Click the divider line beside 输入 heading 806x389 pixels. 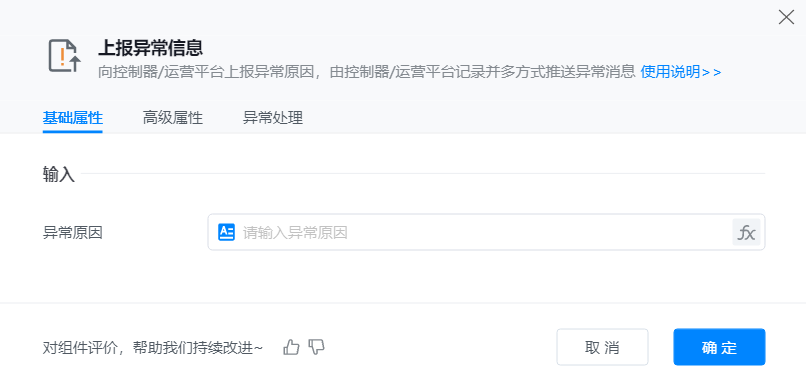(423, 174)
